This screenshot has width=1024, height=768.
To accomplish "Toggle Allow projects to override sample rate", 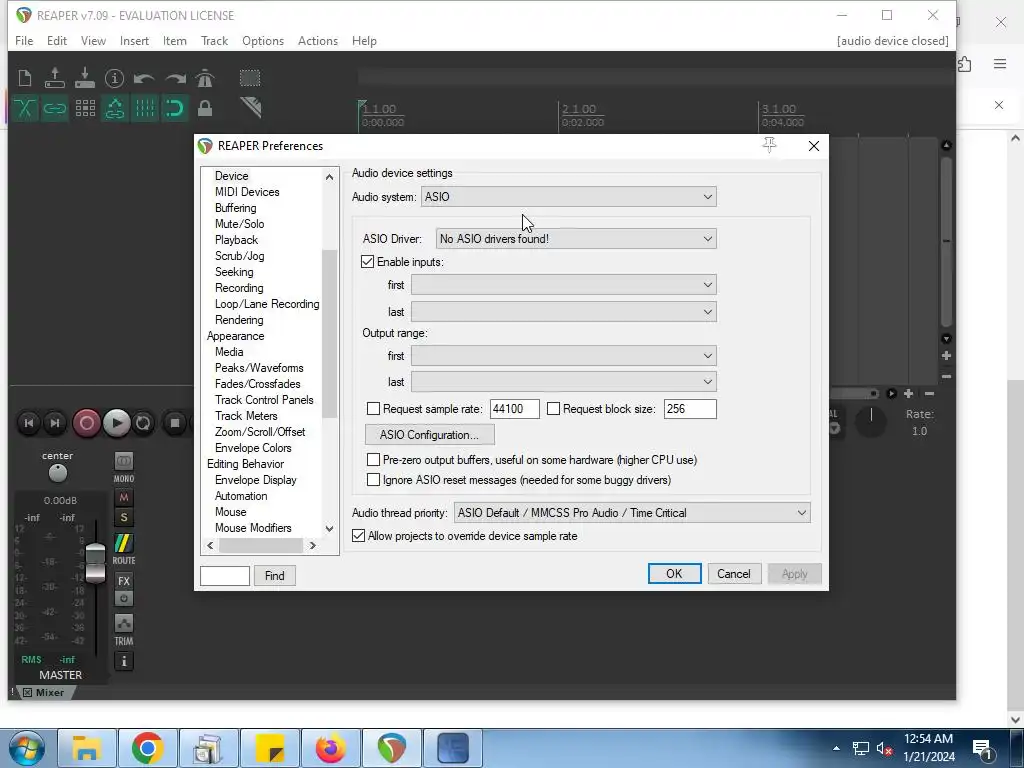I will coord(359,536).
